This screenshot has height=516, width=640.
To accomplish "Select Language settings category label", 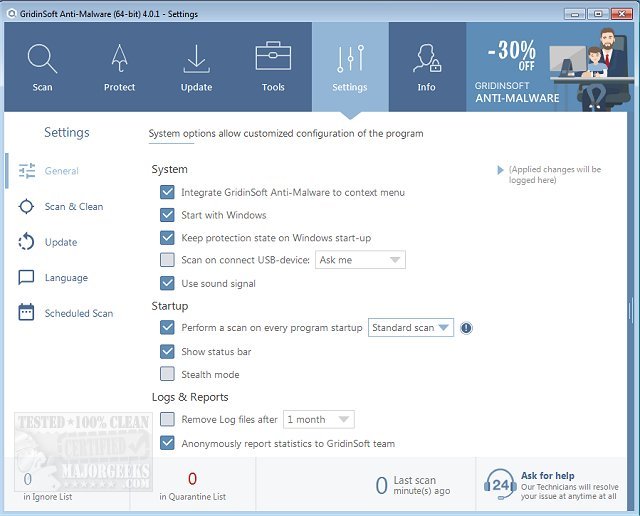I will [66, 278].
